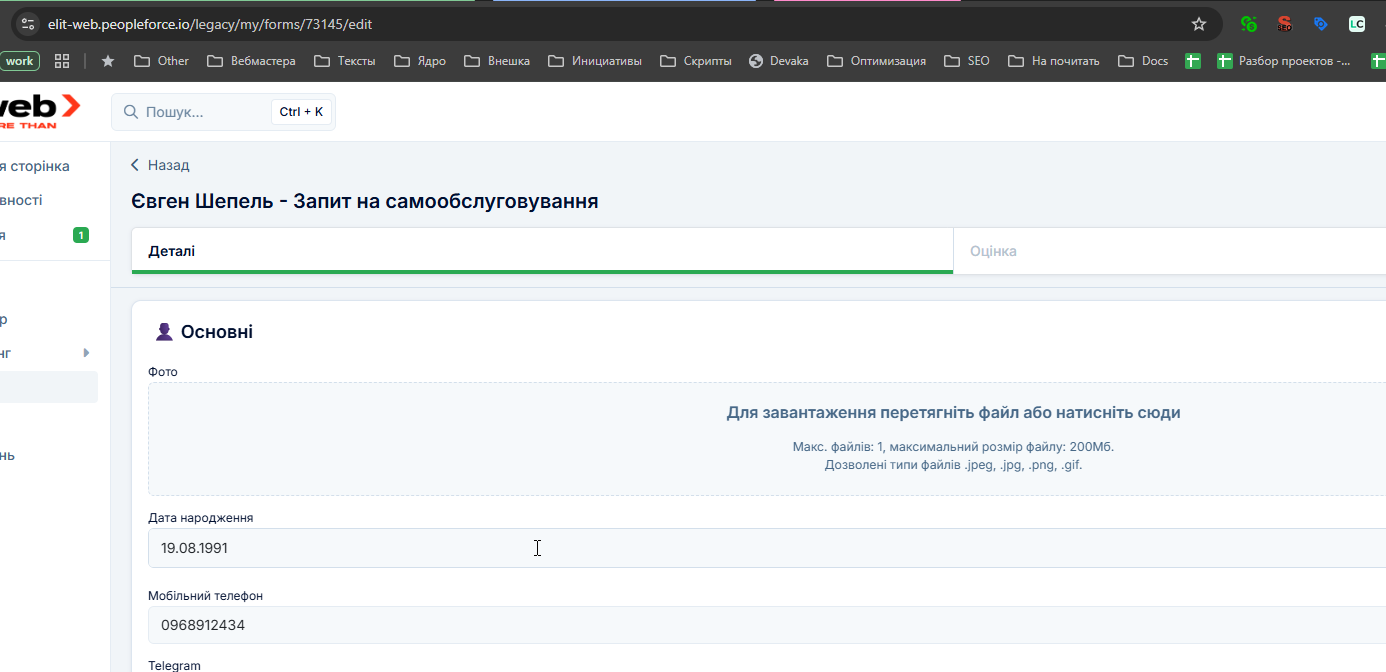Click the Ctrl + K shortcut badge
Viewport: 1386px width, 672px height.
coord(301,112)
